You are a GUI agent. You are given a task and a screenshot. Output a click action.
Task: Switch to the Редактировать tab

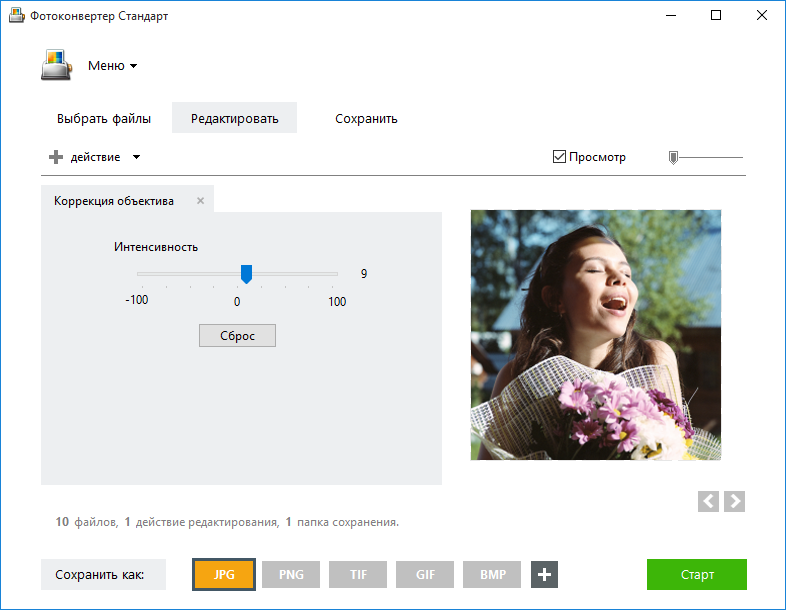pyautogui.click(x=234, y=118)
